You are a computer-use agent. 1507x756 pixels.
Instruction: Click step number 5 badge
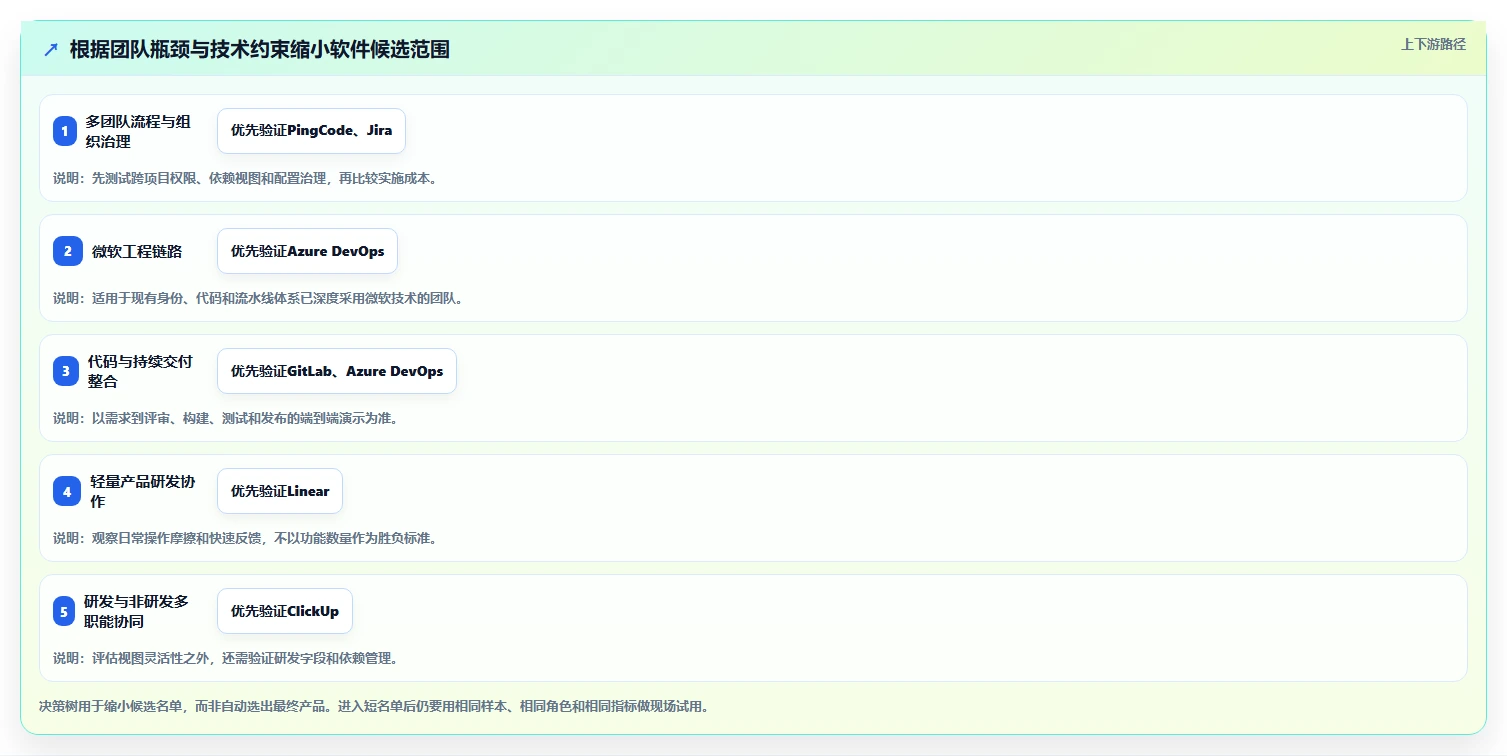click(64, 611)
